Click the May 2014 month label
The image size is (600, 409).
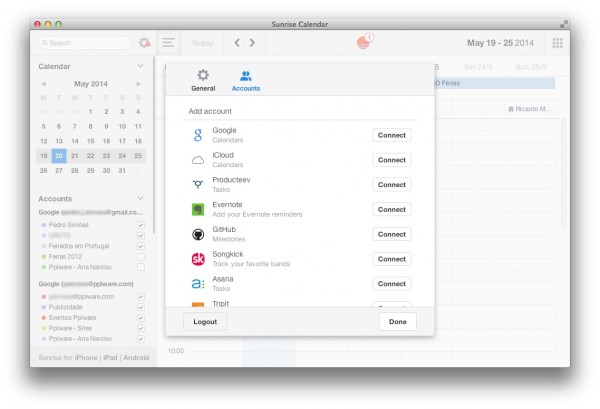click(91, 84)
